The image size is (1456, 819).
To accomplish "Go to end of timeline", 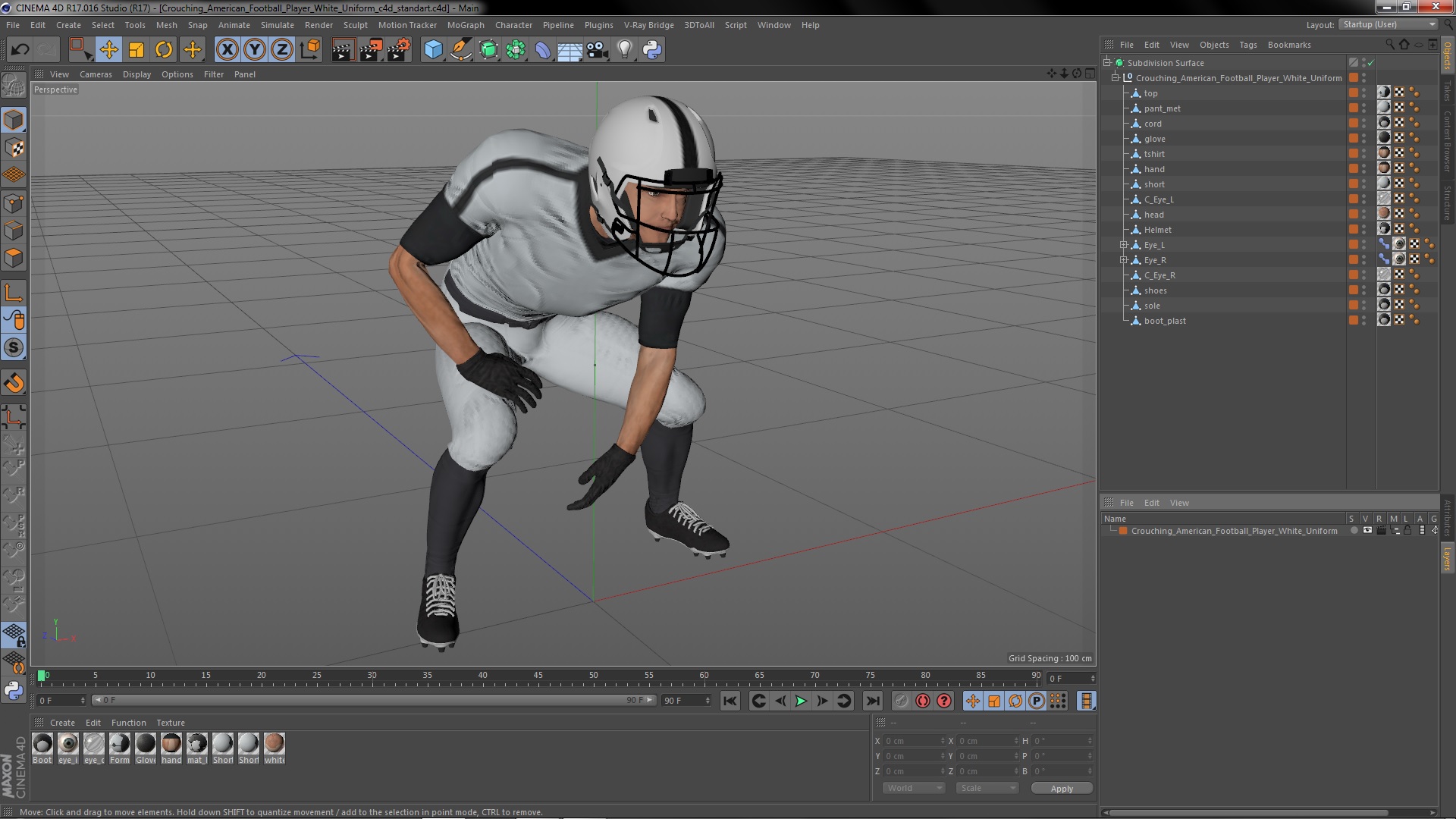I will pyautogui.click(x=872, y=701).
